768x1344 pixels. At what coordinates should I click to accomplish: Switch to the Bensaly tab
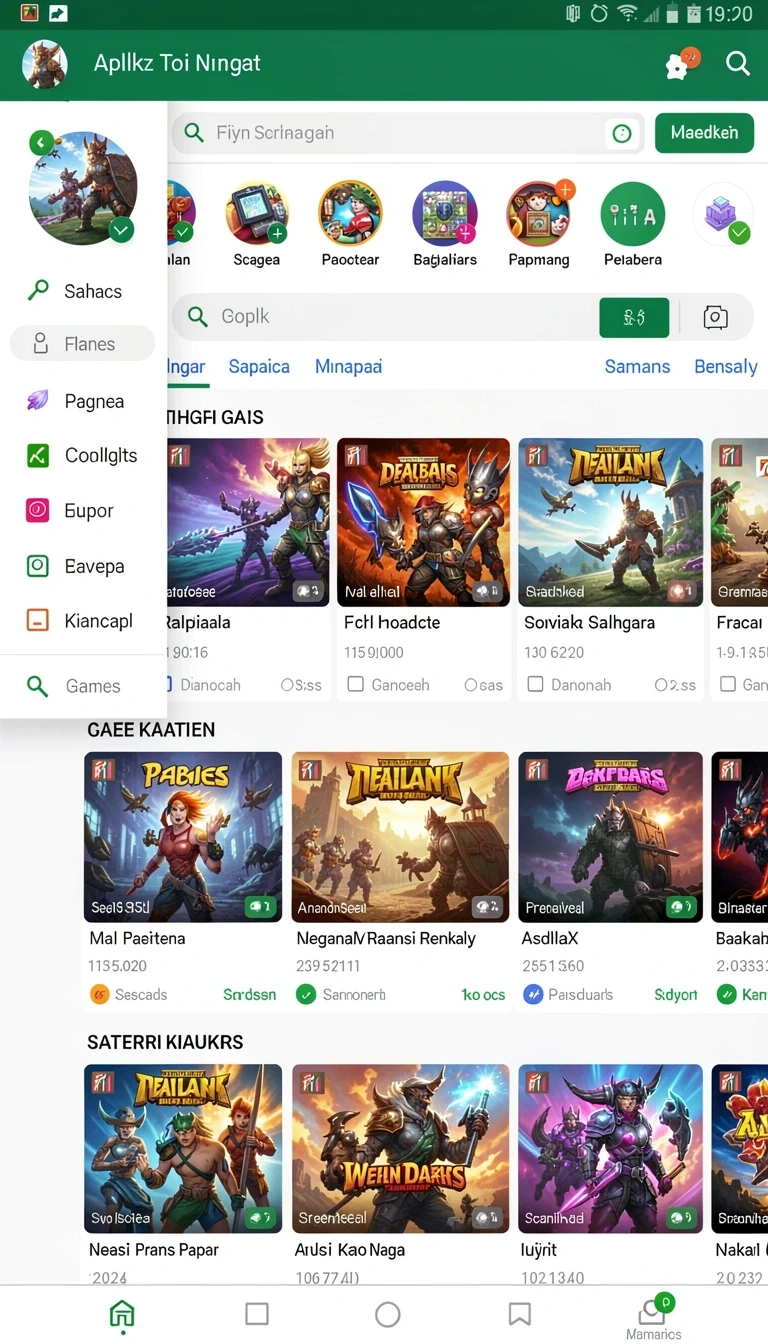[726, 366]
